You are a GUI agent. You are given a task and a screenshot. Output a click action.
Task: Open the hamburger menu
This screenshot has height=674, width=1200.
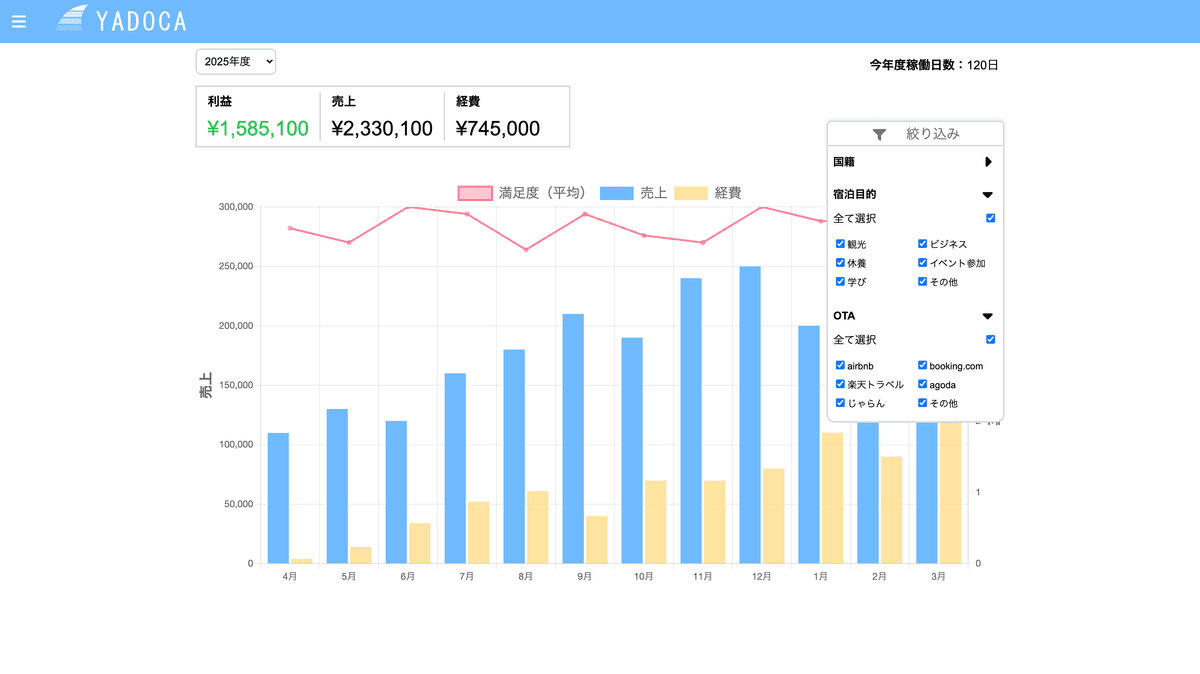tap(19, 21)
